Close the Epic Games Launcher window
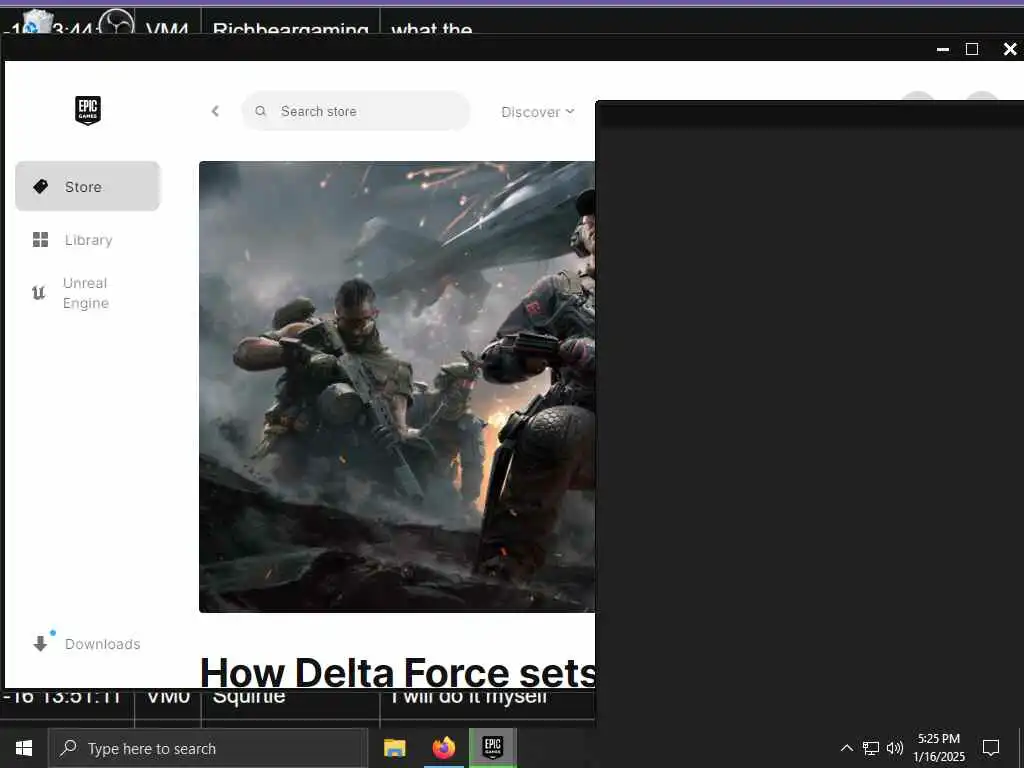1024x768 pixels. click(1010, 49)
